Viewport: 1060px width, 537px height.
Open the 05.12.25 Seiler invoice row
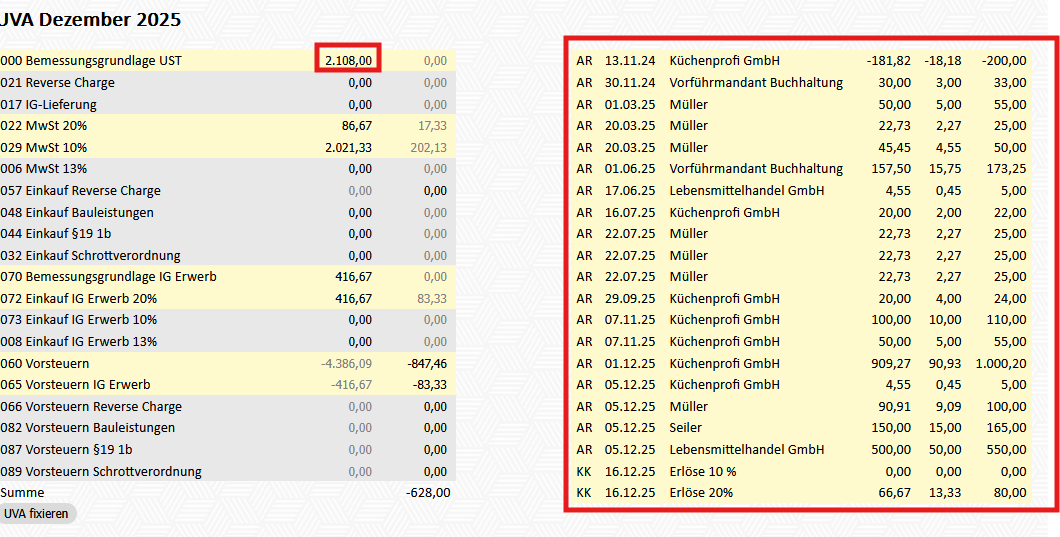coord(687,428)
